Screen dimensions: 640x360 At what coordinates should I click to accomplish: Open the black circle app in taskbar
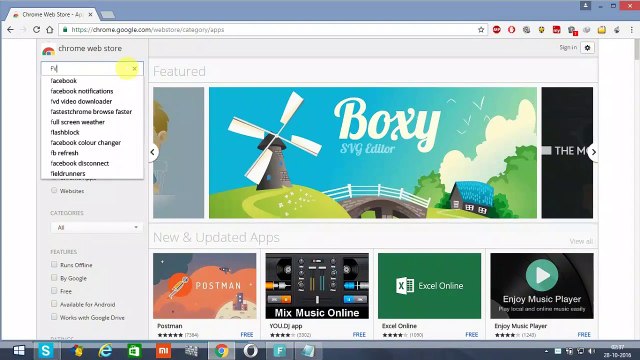point(251,351)
